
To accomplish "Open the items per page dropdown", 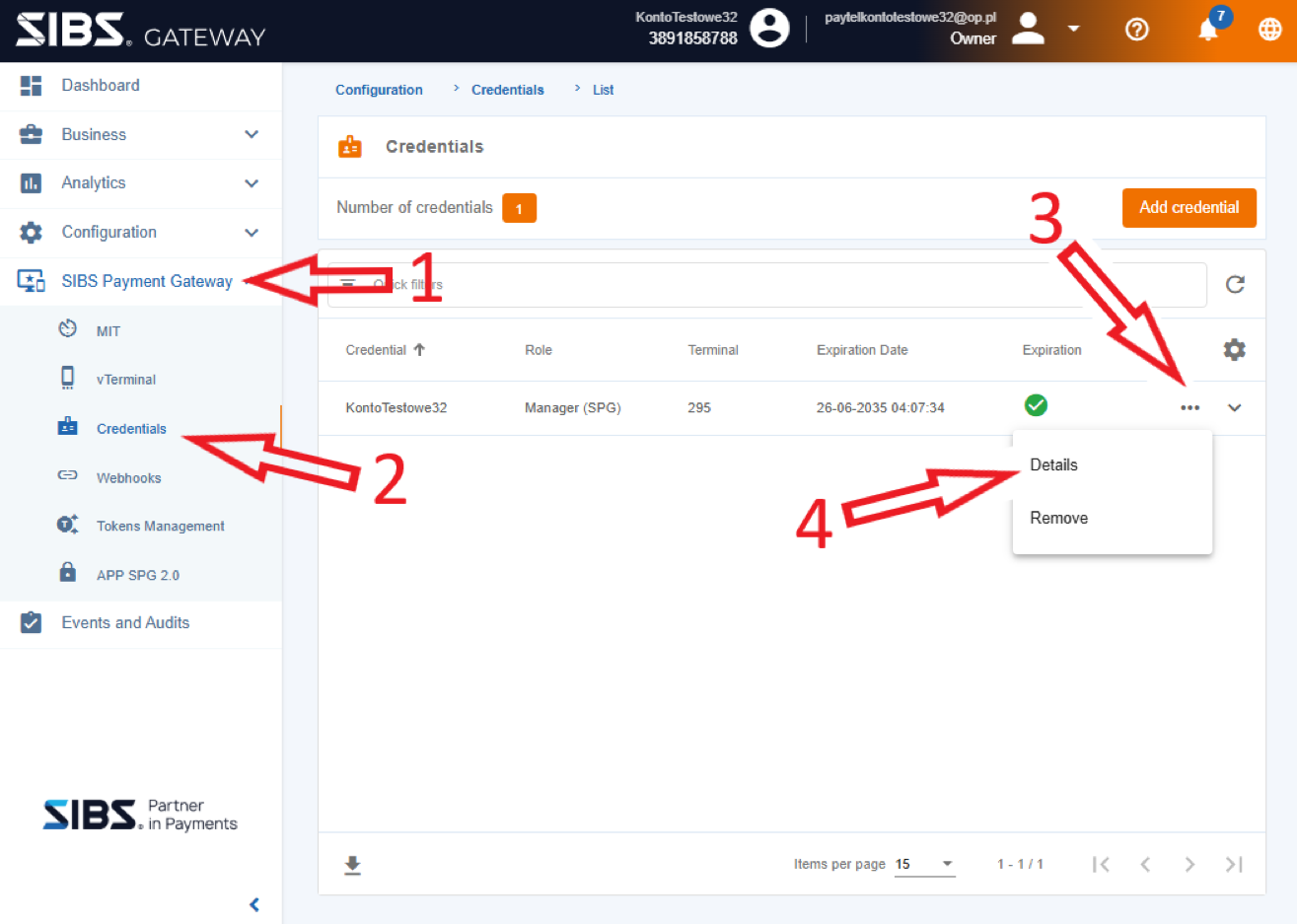I will (x=925, y=865).
